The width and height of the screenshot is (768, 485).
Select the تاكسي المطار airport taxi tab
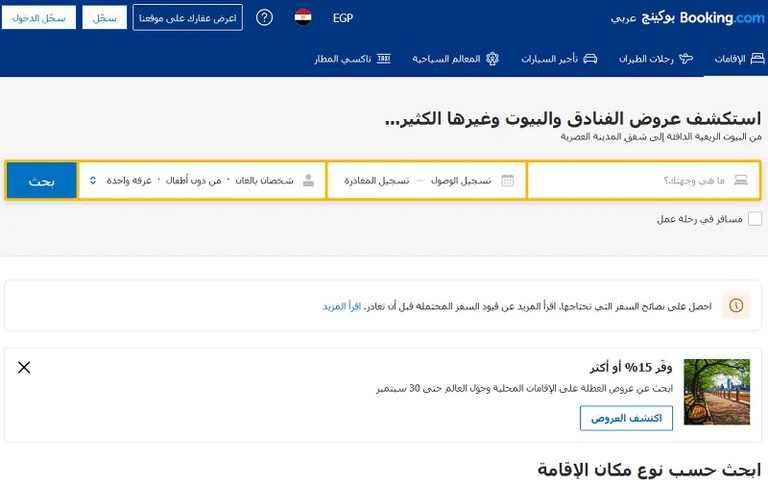[x=352, y=59]
